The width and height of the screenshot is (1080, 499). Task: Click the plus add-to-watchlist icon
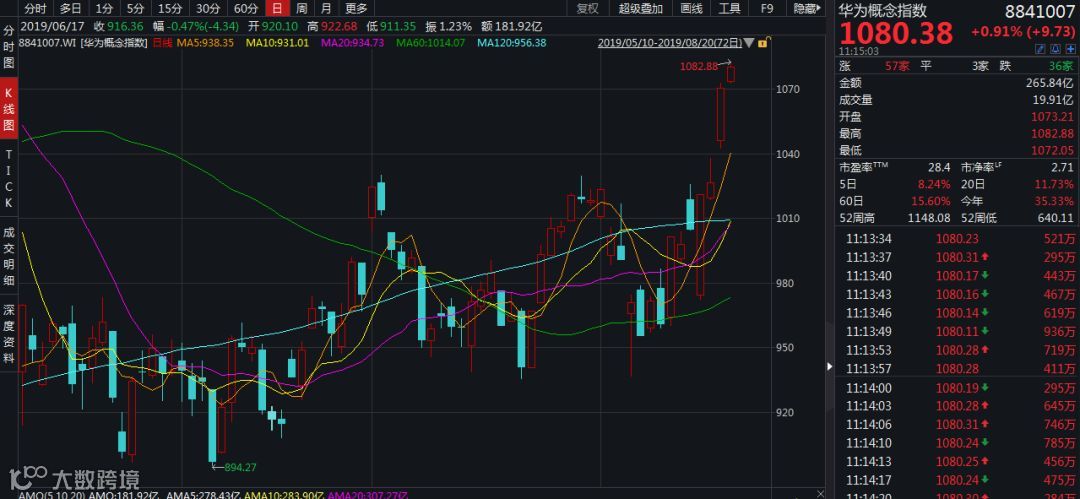click(x=1069, y=49)
